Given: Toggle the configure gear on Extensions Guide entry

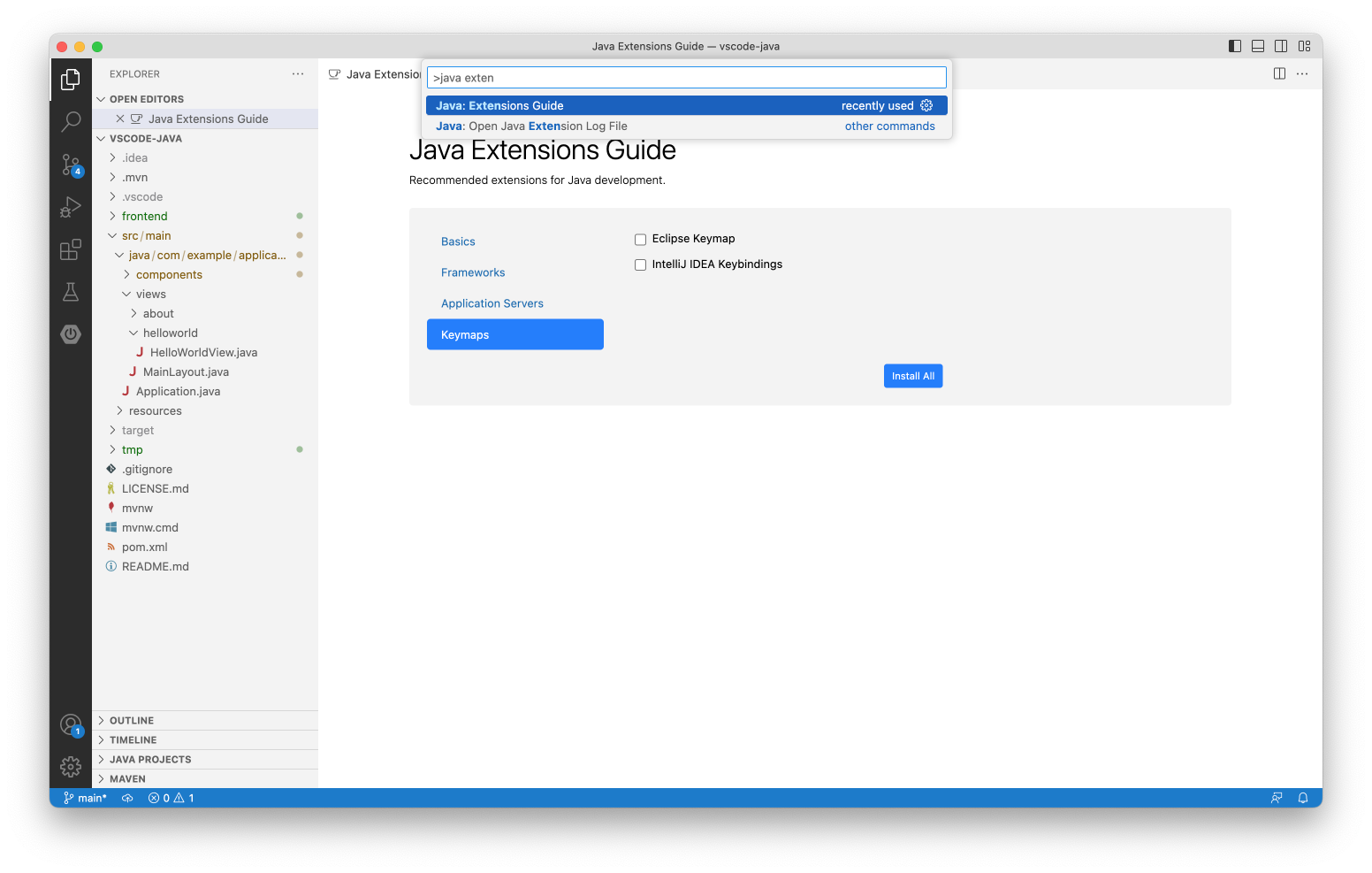Looking at the screenshot, I should click(926, 105).
